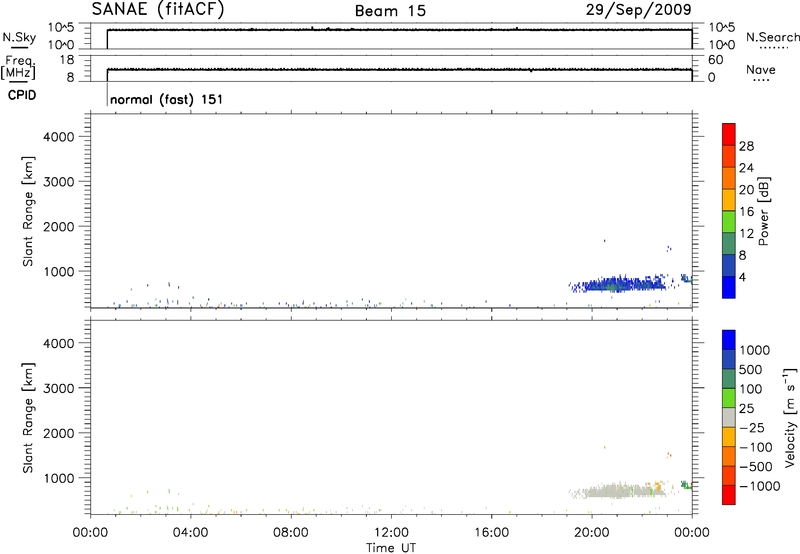Viewport: 800px width, 554px height.
Task: Click the N.Search legend label
Action: (x=772, y=37)
